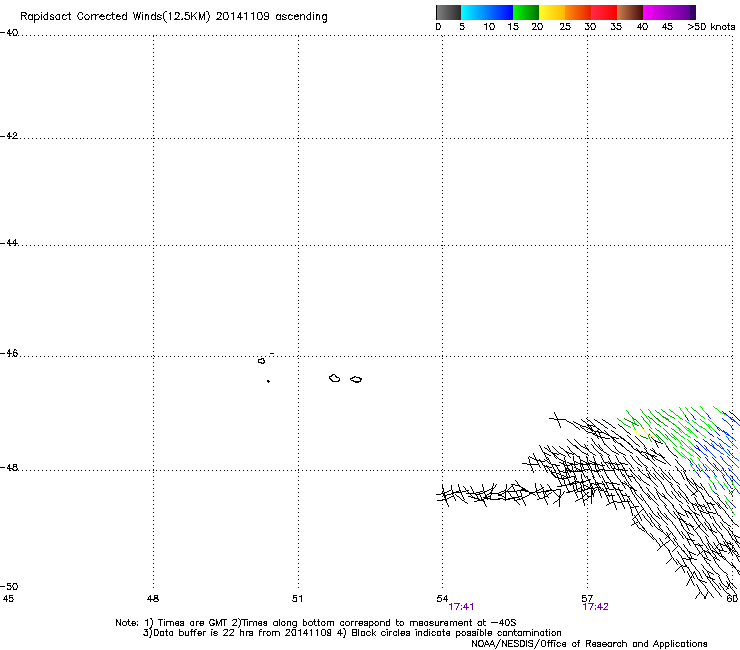Click the longitude label '48'
The height and width of the screenshot is (650, 740).
pyautogui.click(x=153, y=599)
